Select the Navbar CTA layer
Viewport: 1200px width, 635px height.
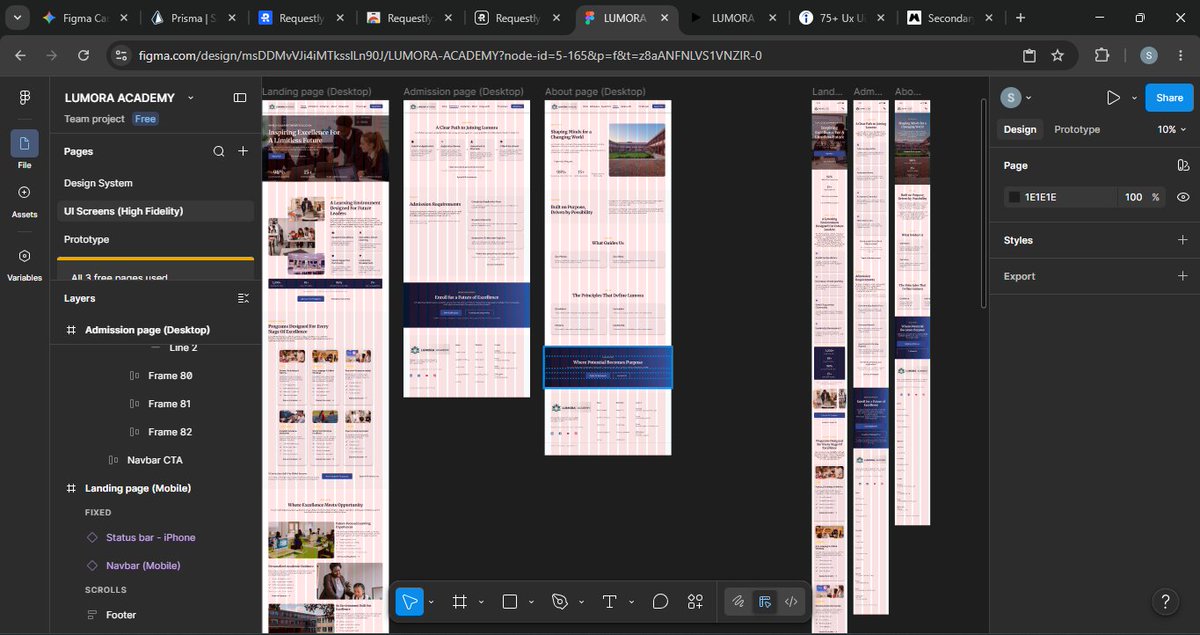coord(154,460)
